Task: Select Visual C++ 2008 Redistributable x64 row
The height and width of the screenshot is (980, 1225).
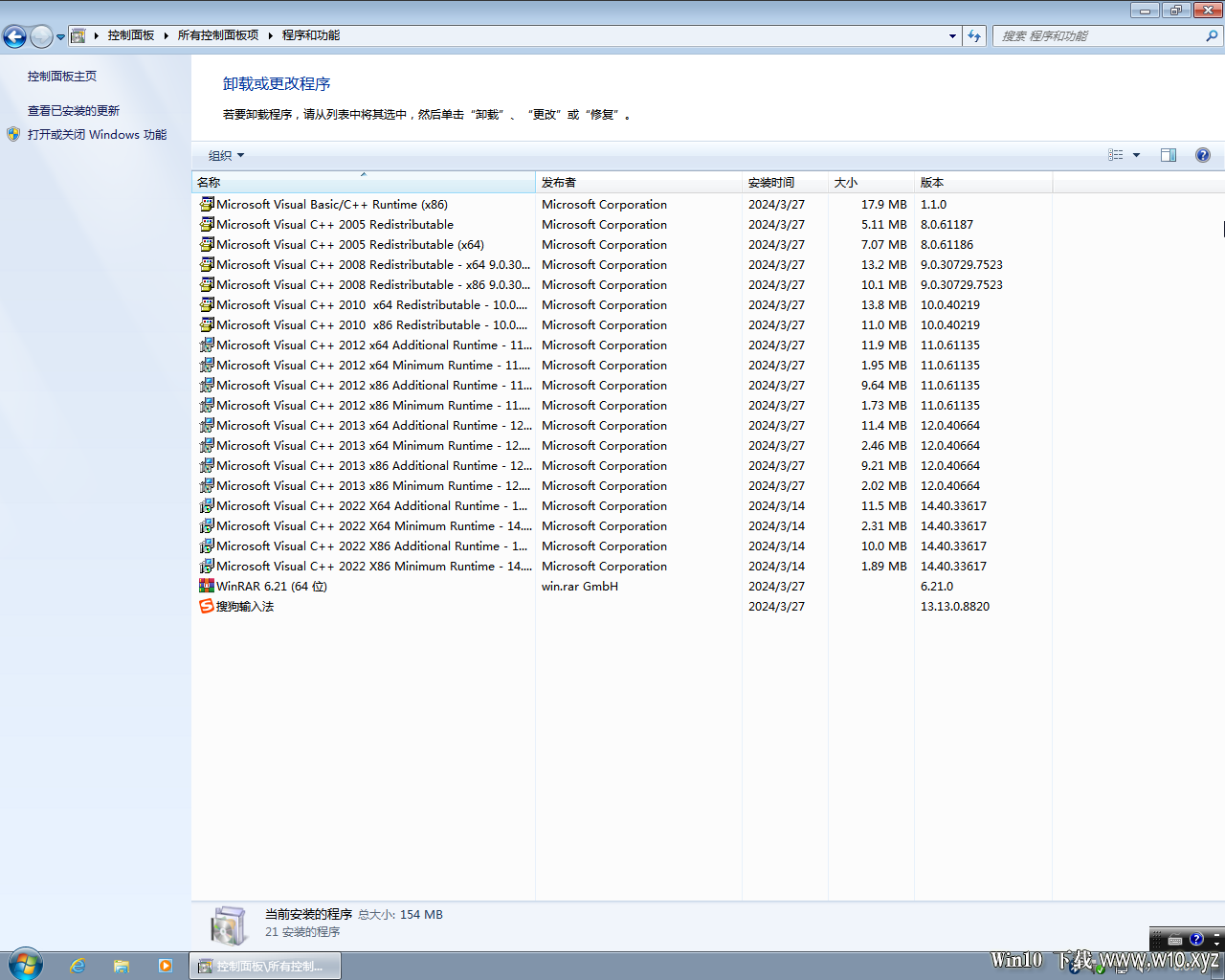Action: click(622, 264)
